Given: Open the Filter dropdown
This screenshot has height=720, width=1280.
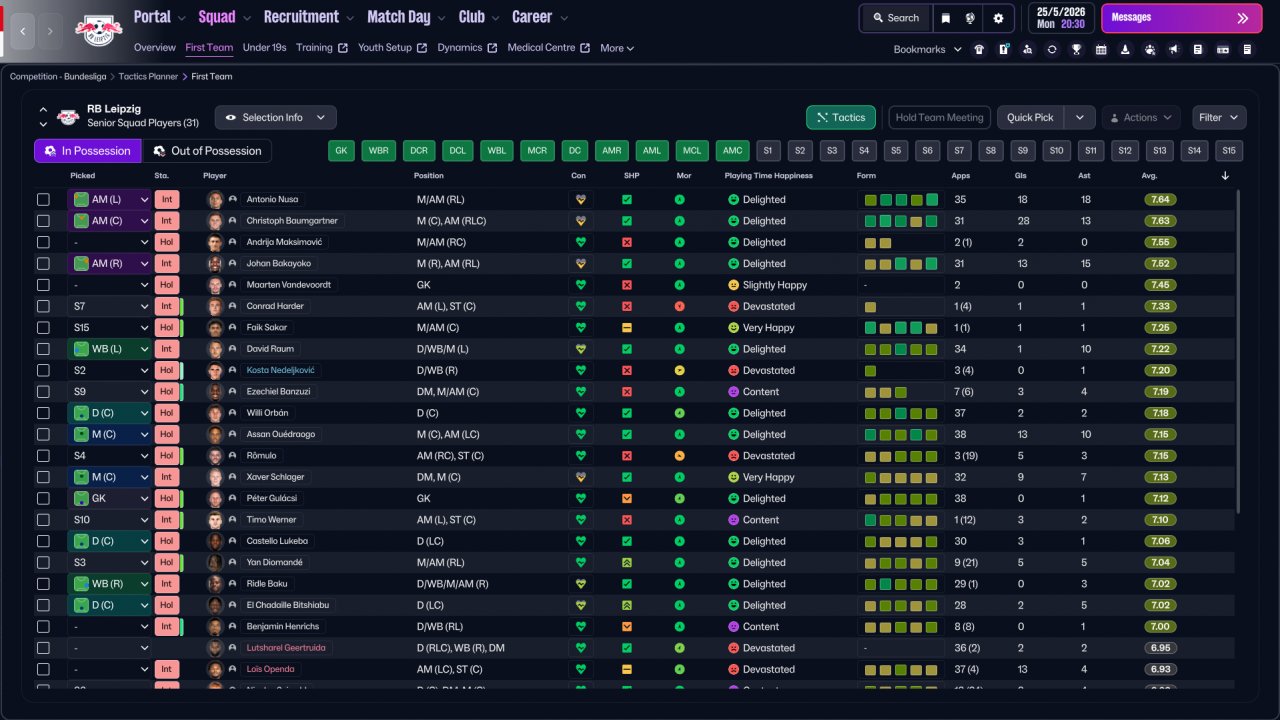Looking at the screenshot, I should click(x=1219, y=118).
